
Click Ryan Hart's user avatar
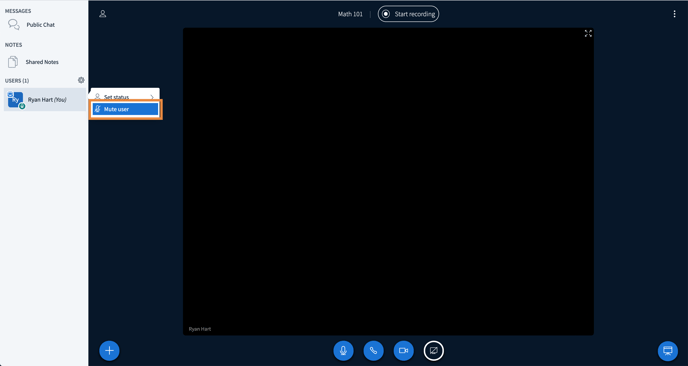click(x=15, y=100)
